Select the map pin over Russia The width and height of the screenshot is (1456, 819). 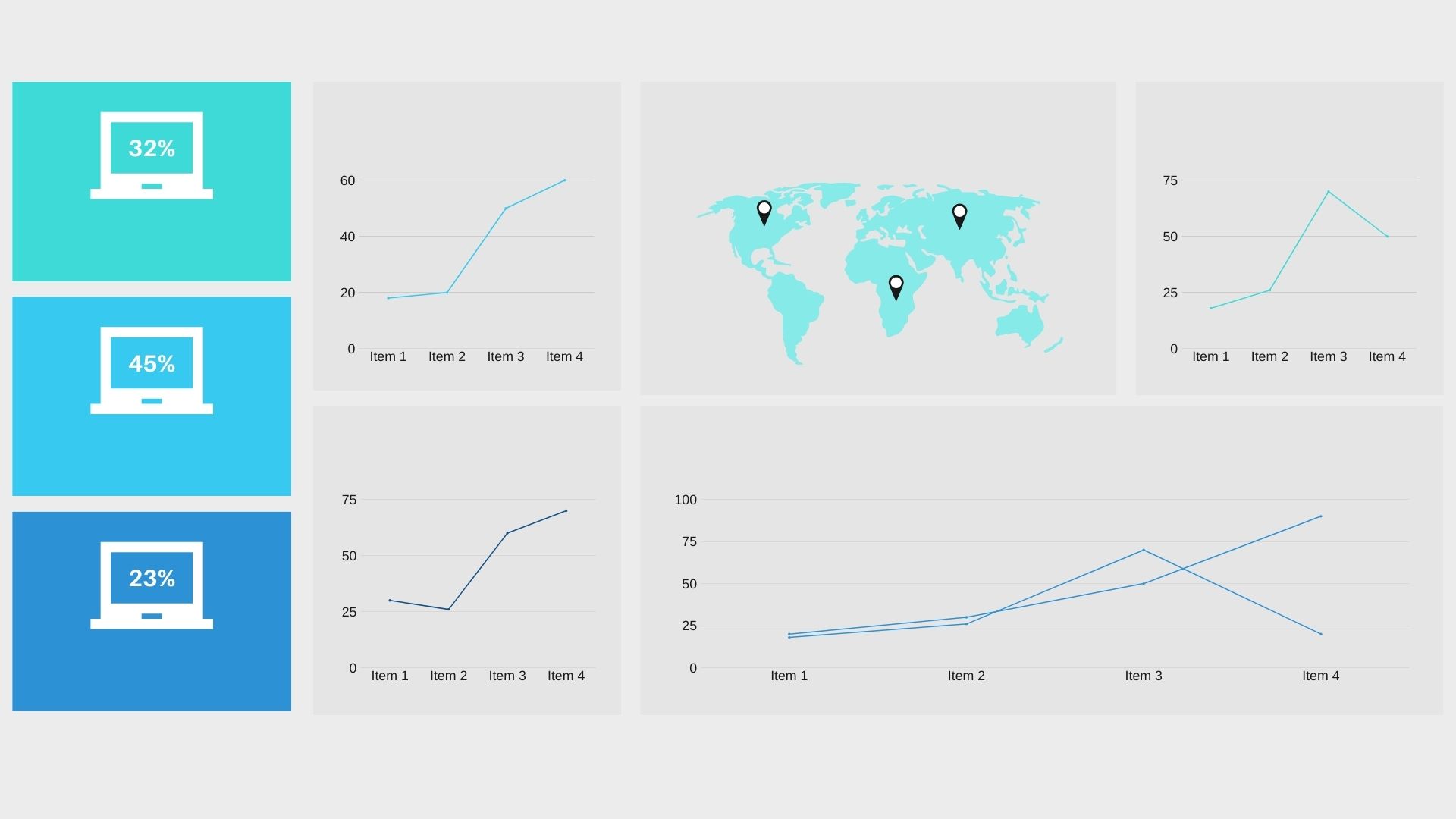coord(959,215)
